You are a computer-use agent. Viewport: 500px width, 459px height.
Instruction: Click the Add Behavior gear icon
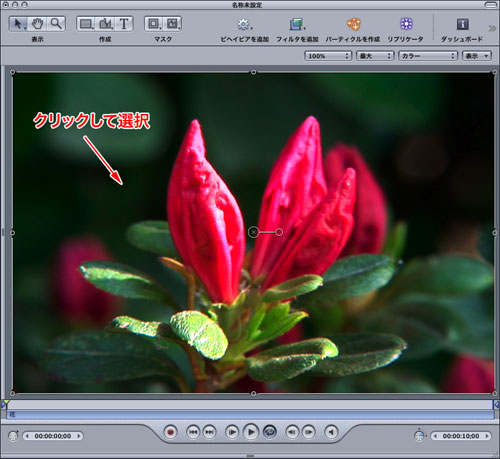click(x=244, y=24)
